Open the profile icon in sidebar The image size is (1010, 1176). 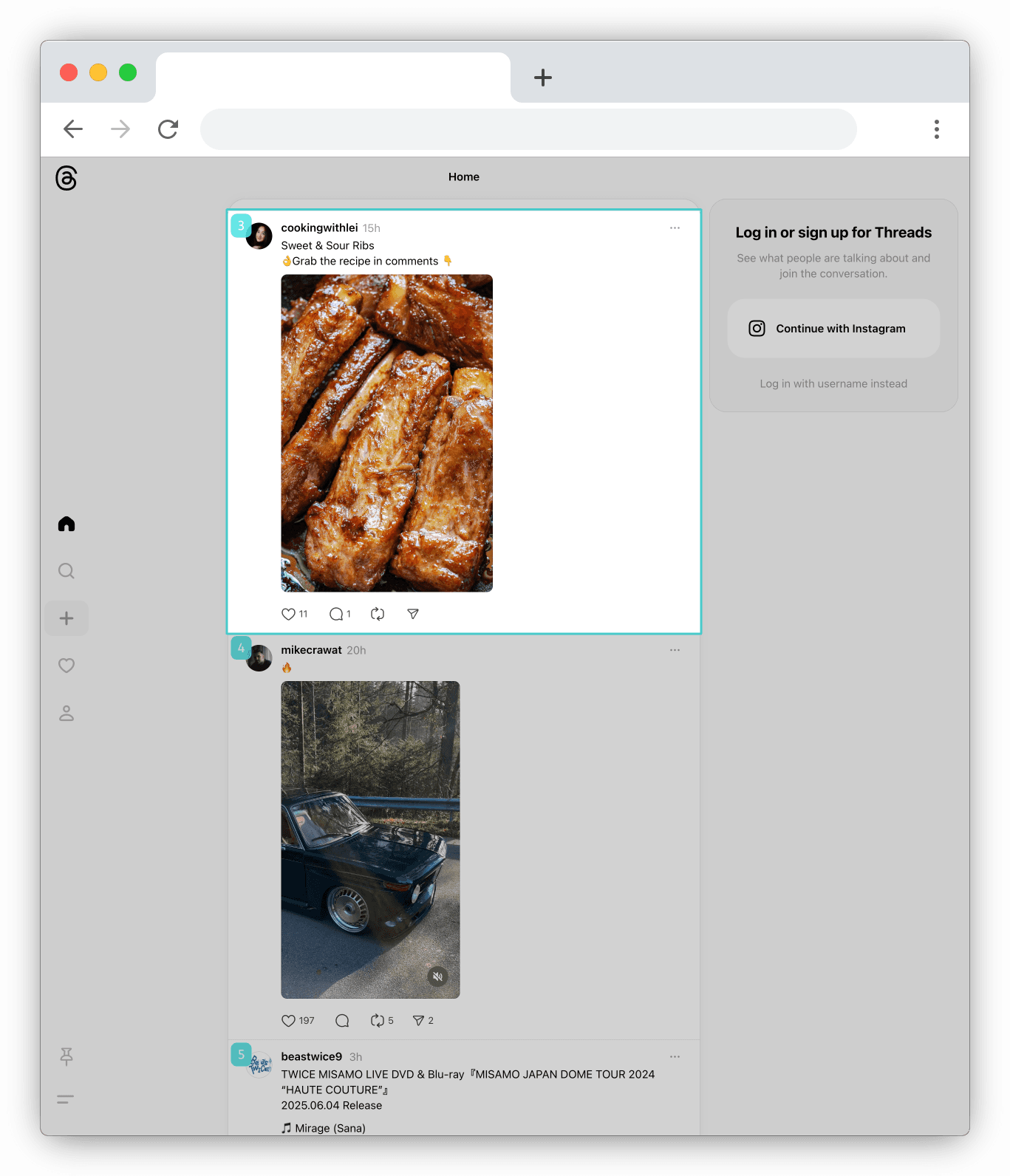pyautogui.click(x=66, y=713)
